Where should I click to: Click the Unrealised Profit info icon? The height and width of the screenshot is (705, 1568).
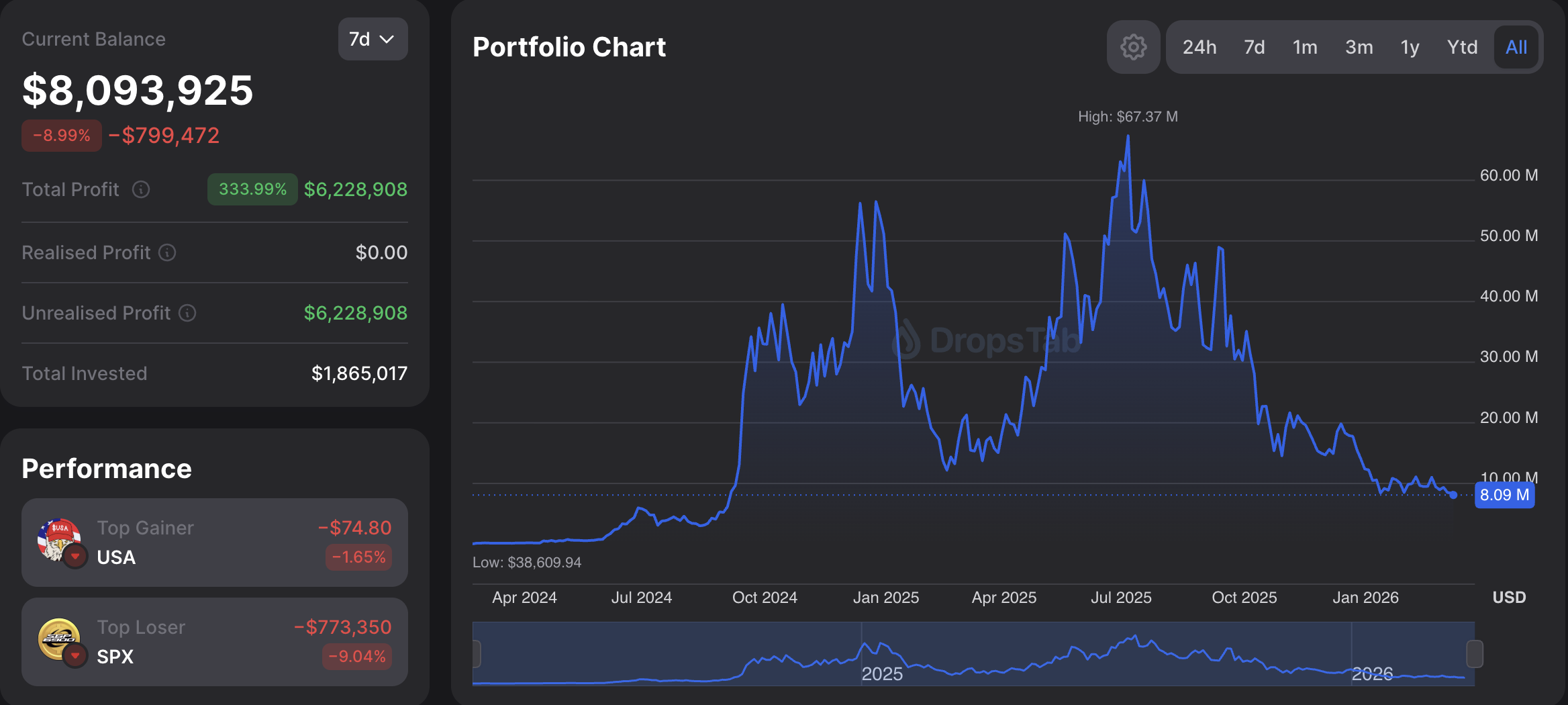pyautogui.click(x=187, y=313)
